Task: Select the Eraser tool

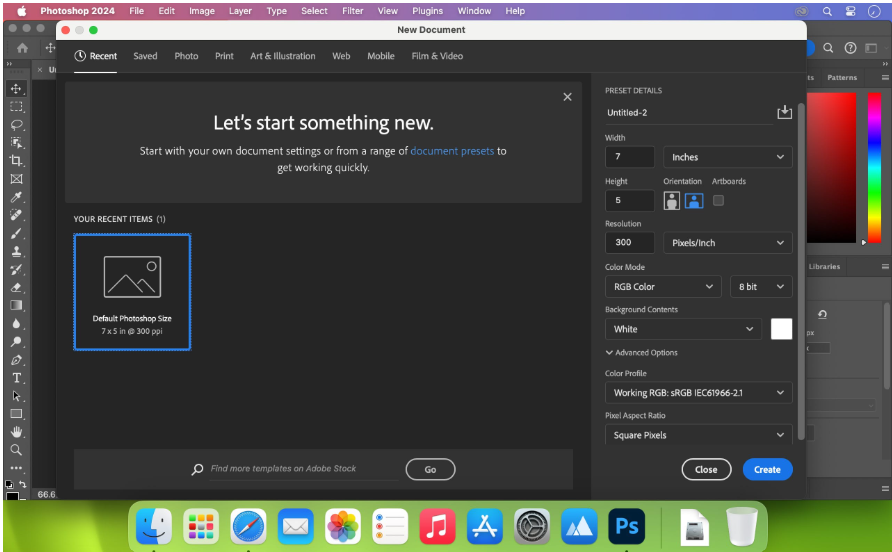Action: pyautogui.click(x=16, y=287)
